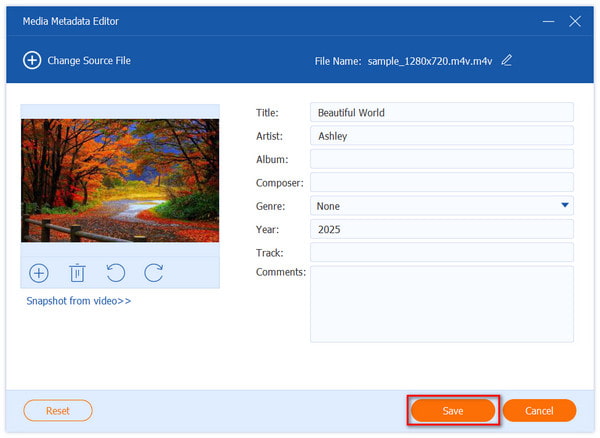
Task: Click the empty Composer text field
Action: [441, 182]
